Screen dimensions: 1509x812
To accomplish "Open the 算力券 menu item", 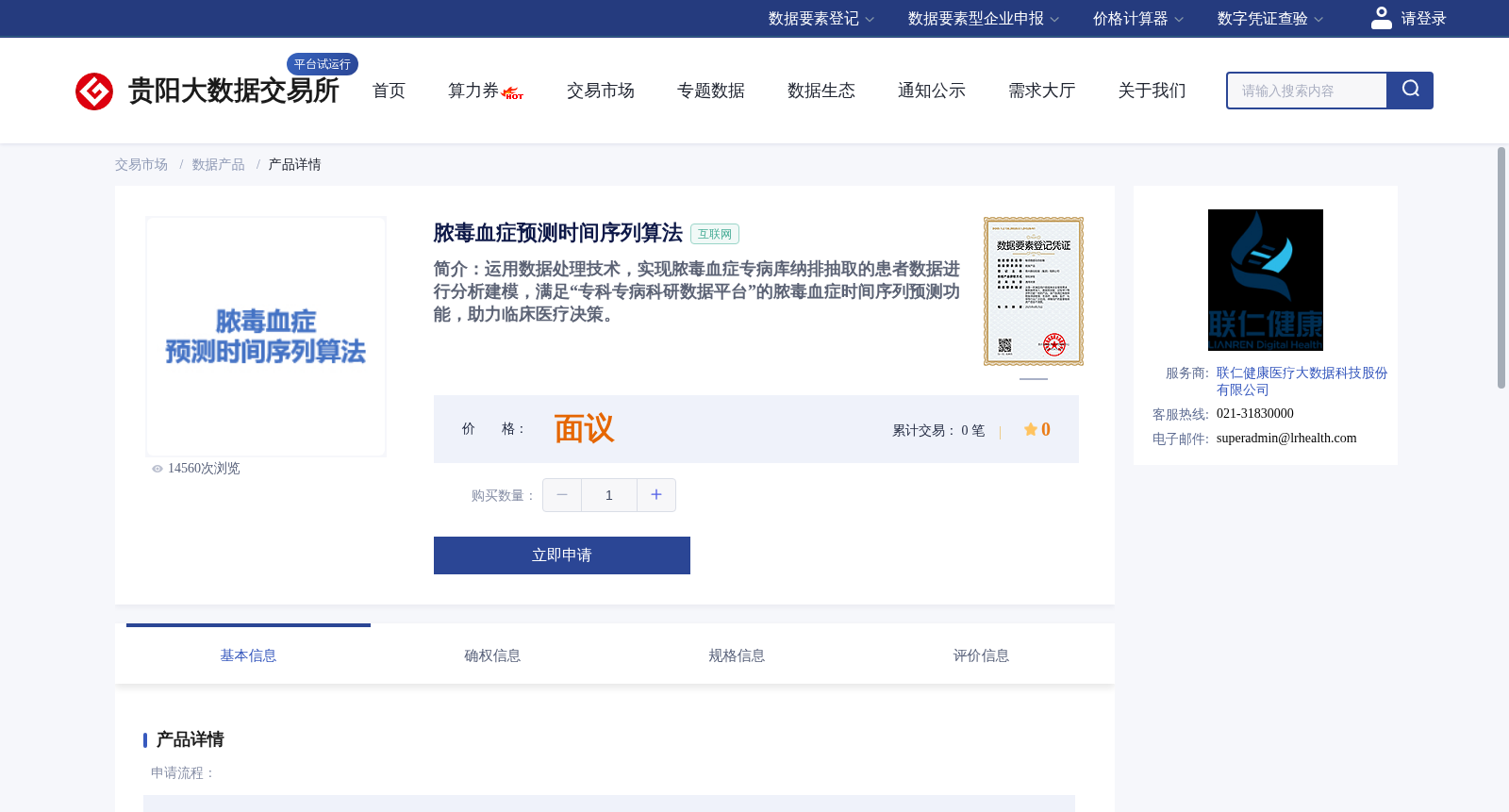I will [473, 91].
